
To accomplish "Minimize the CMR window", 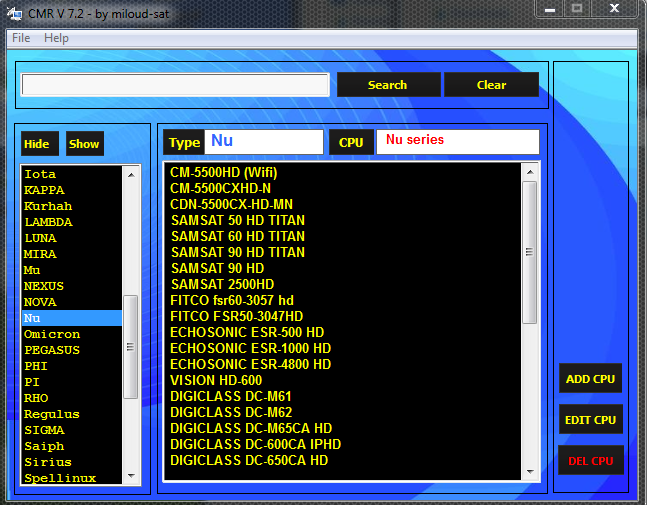I will pyautogui.click(x=550, y=9).
